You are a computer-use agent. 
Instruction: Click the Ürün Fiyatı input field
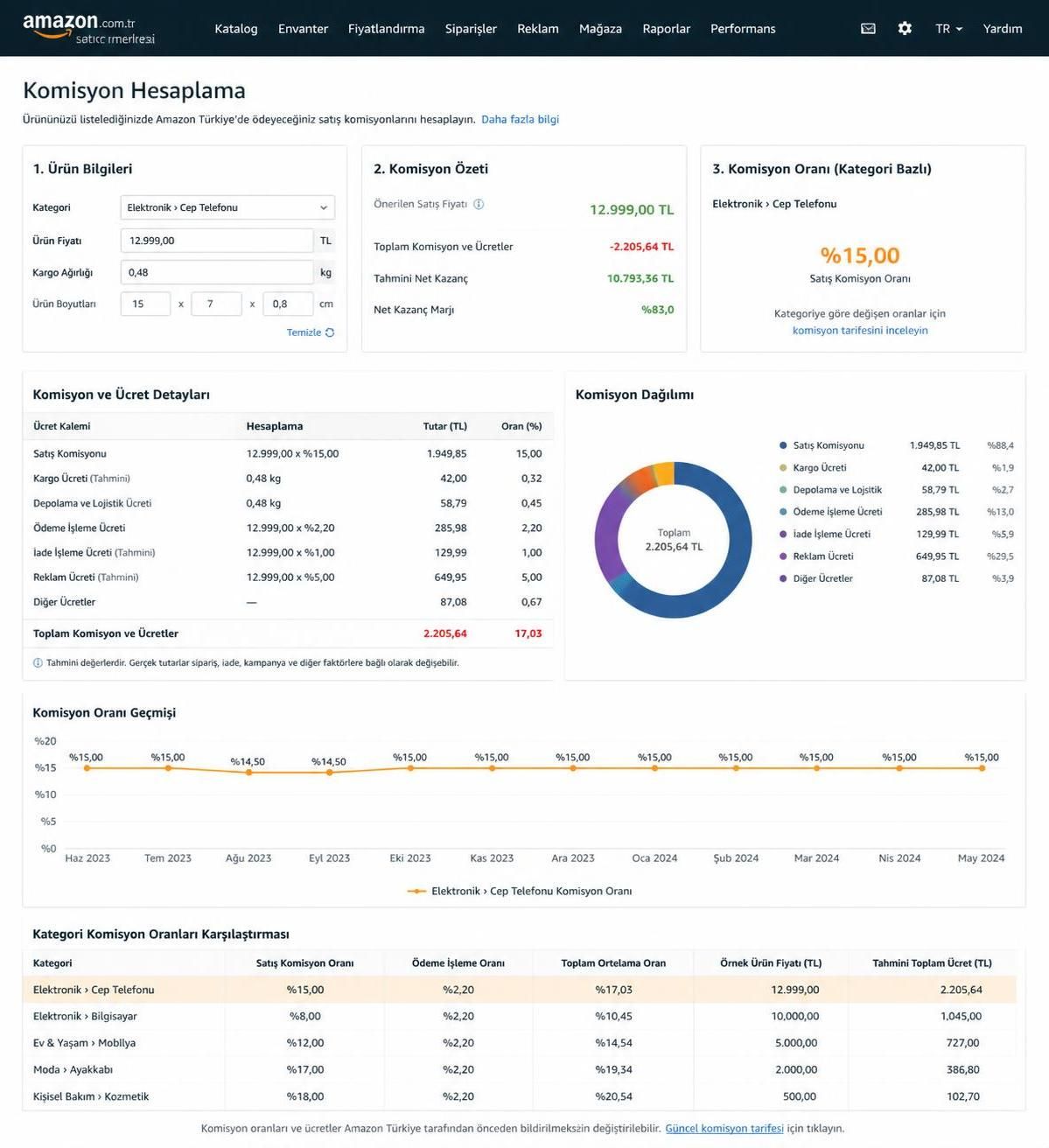[217, 241]
